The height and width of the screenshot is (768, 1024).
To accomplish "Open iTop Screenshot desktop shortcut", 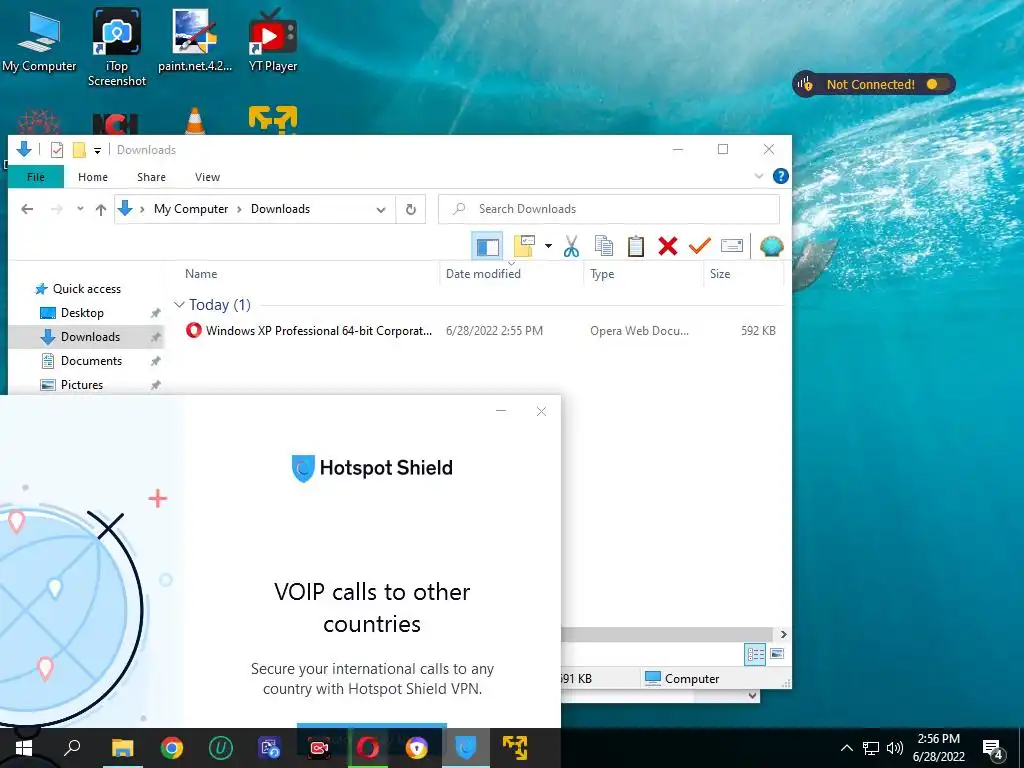I will tap(116, 47).
